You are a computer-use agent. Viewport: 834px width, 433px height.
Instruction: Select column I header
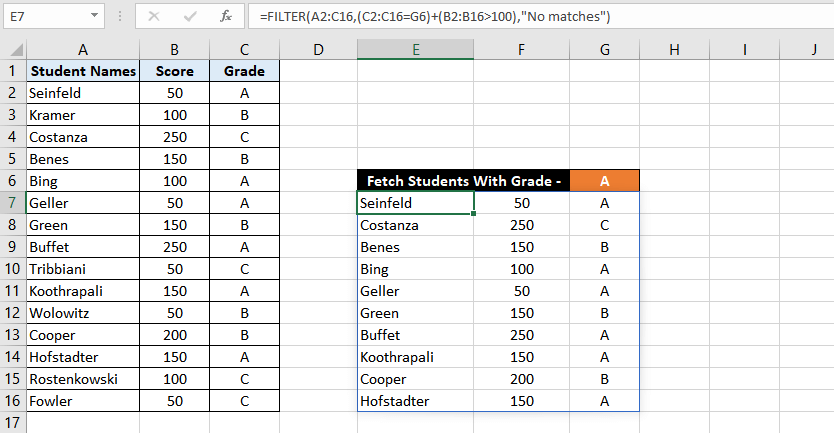[745, 50]
